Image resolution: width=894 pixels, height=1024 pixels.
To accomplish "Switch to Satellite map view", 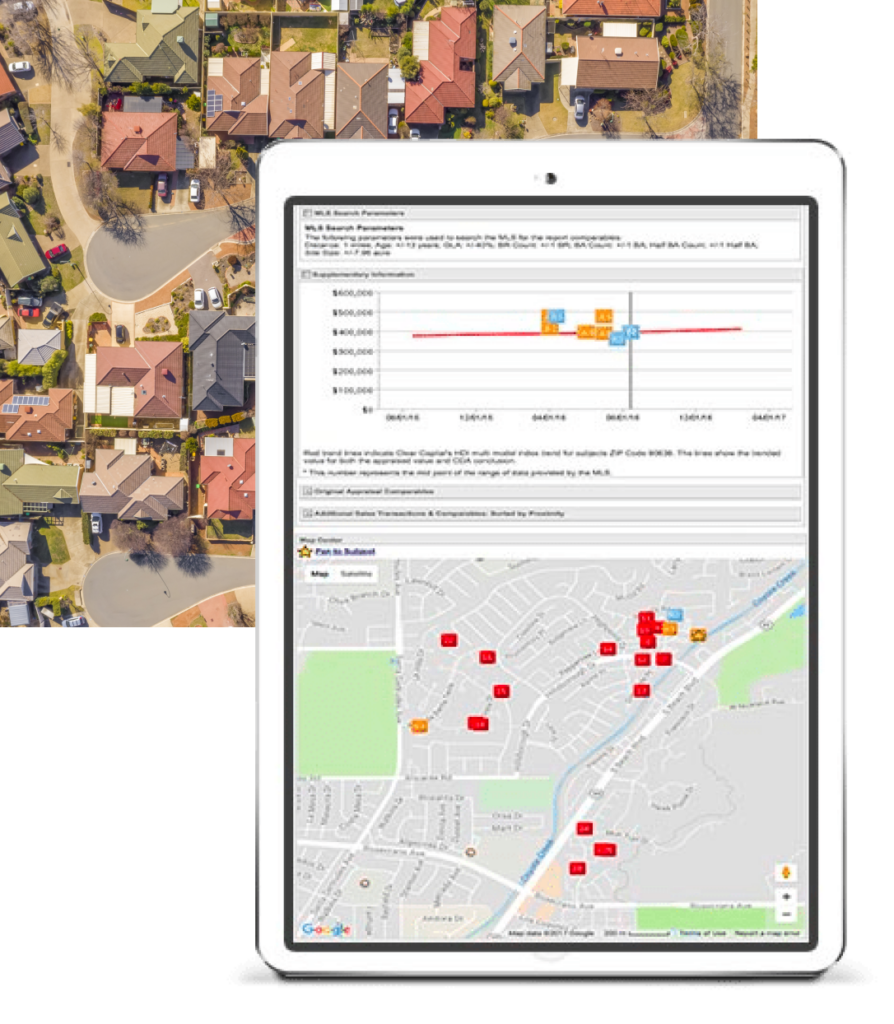I will click(355, 574).
